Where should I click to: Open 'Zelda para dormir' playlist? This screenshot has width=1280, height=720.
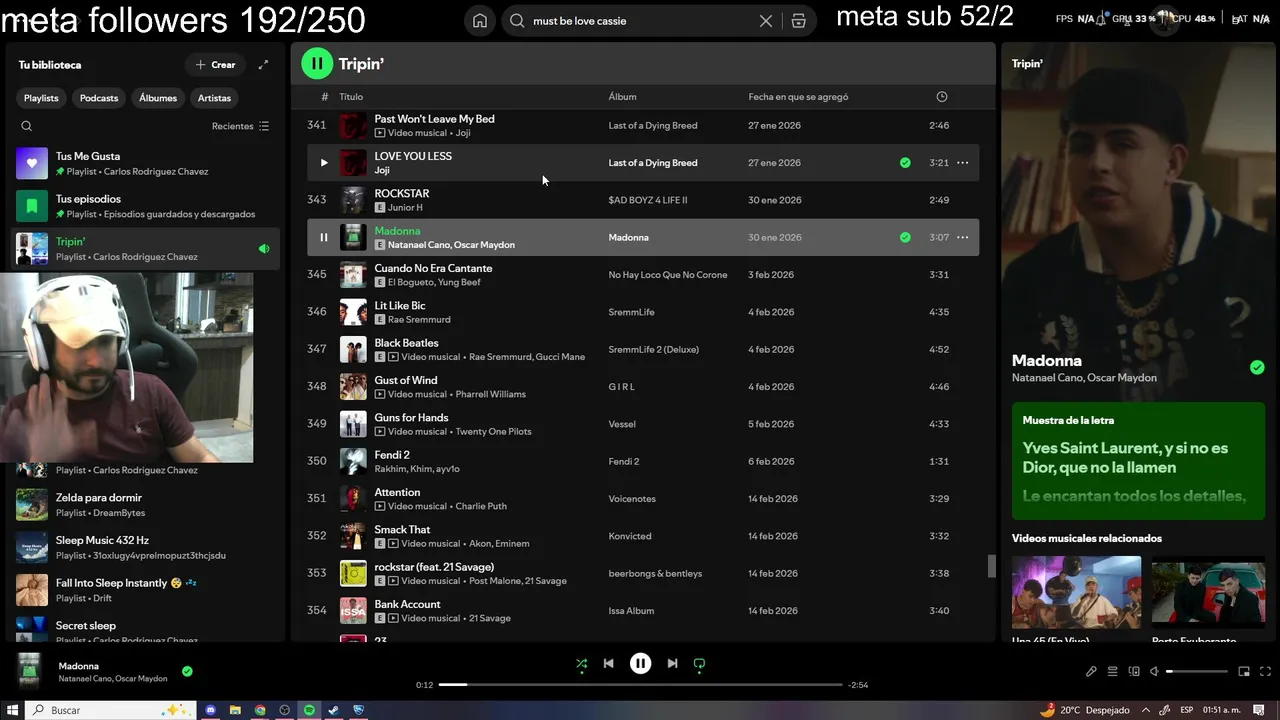[x=147, y=505]
